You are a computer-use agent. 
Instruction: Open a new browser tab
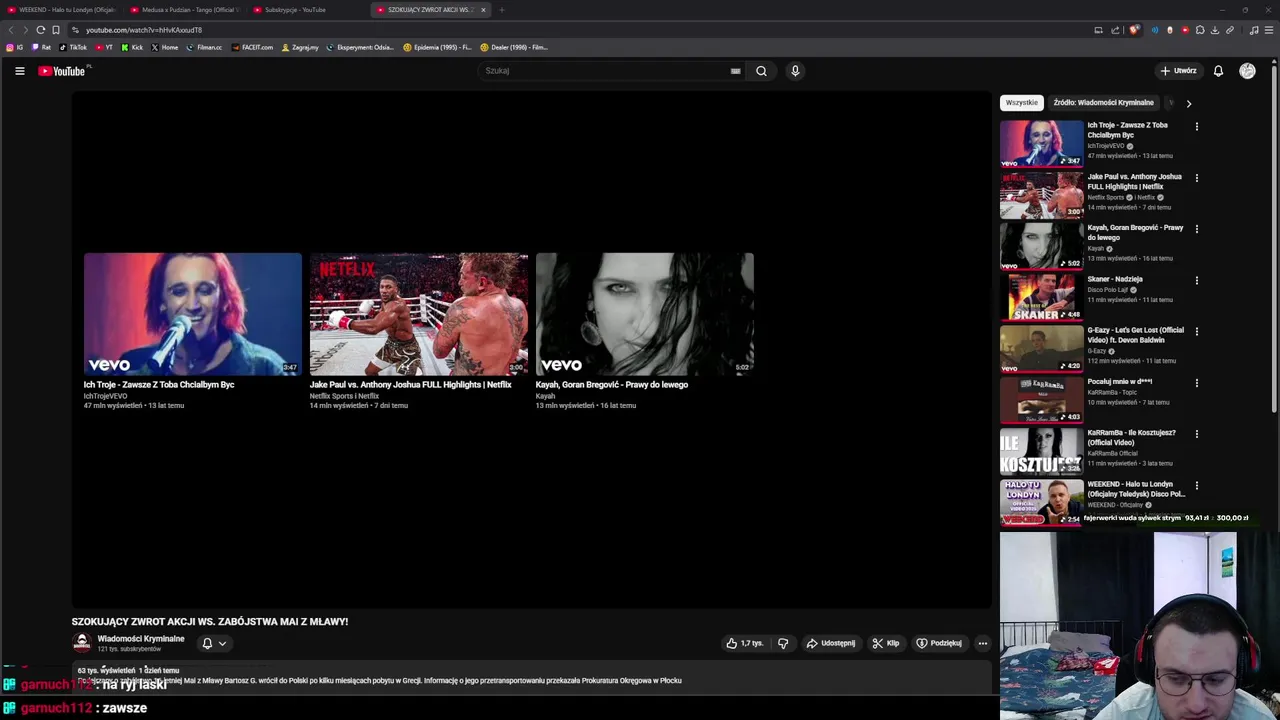click(x=502, y=10)
